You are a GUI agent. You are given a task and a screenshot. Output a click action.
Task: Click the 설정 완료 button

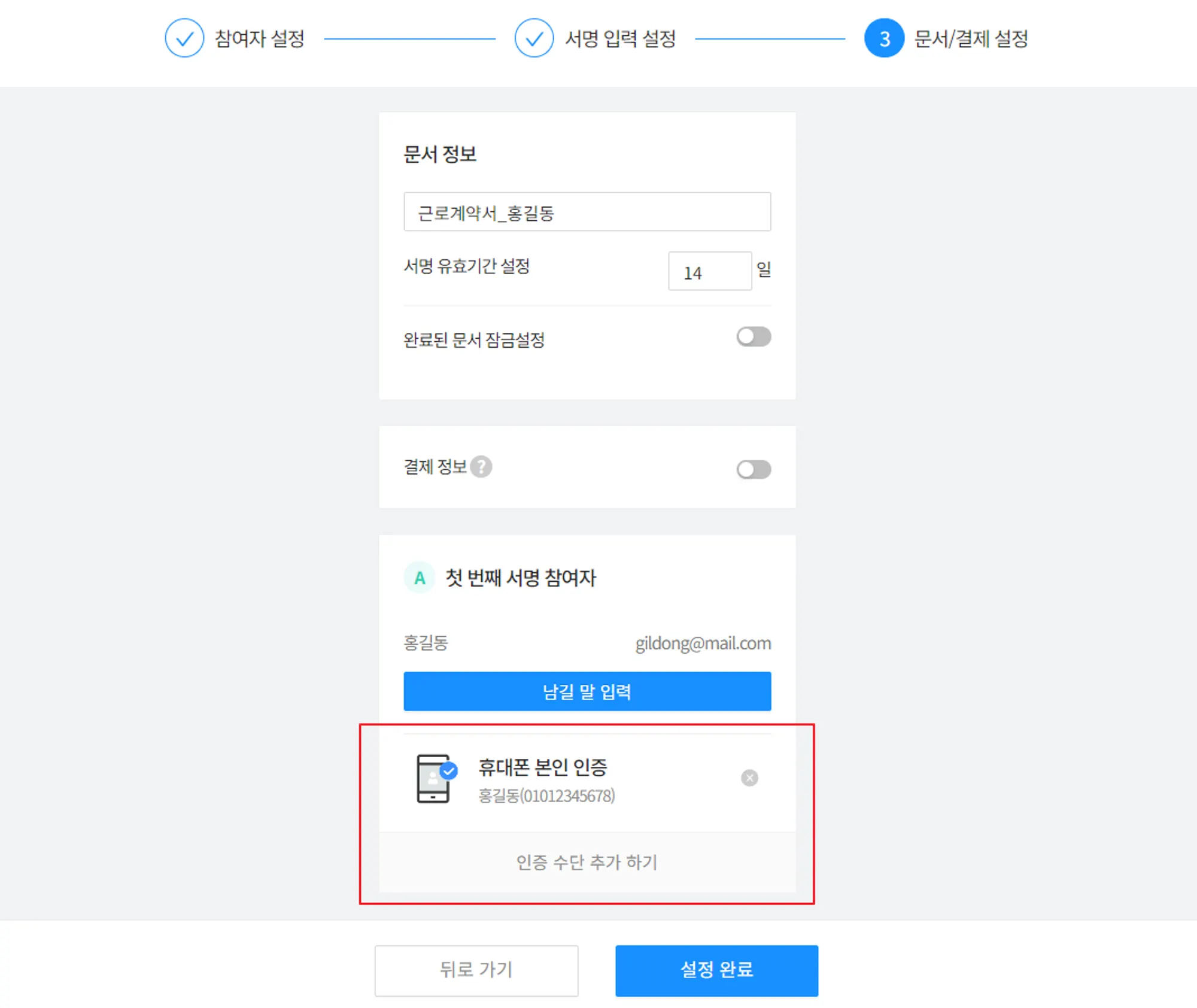pos(716,970)
